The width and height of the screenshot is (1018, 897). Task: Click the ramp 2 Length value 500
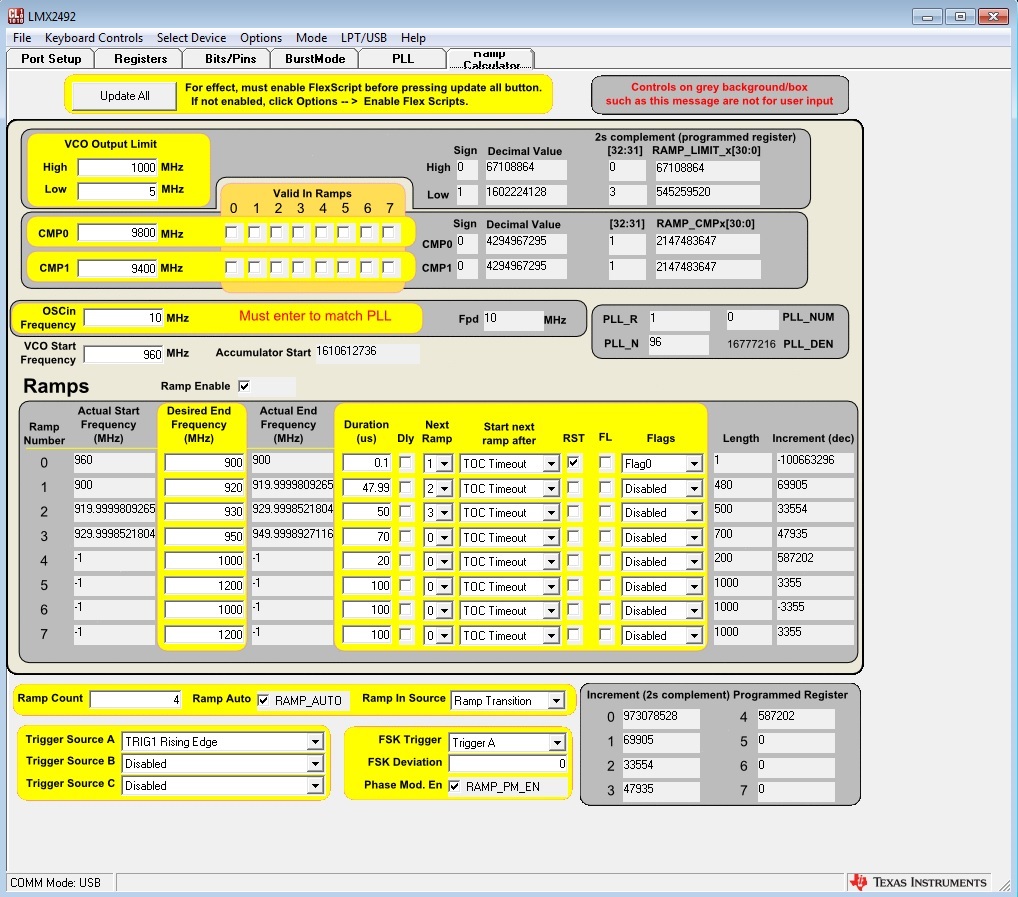(x=742, y=510)
